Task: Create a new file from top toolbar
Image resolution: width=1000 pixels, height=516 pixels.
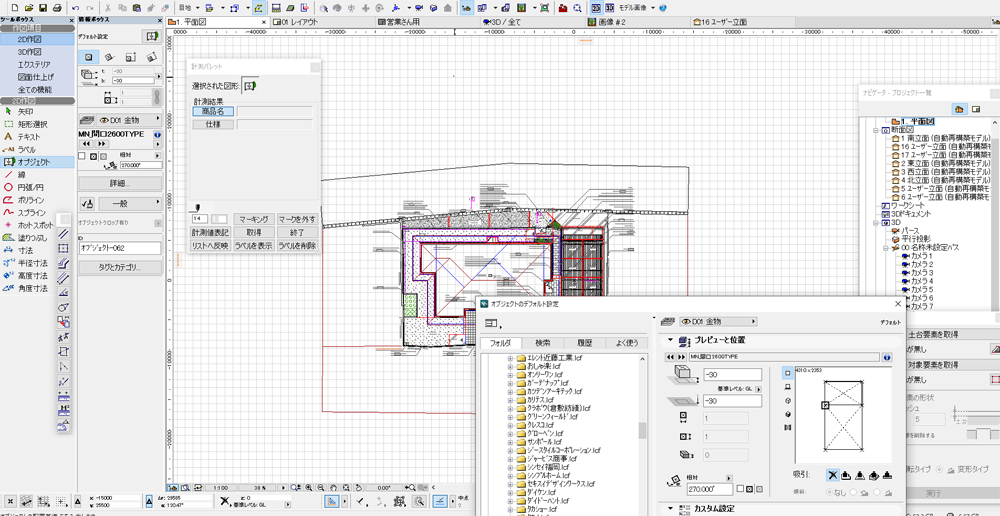Action: point(15,9)
